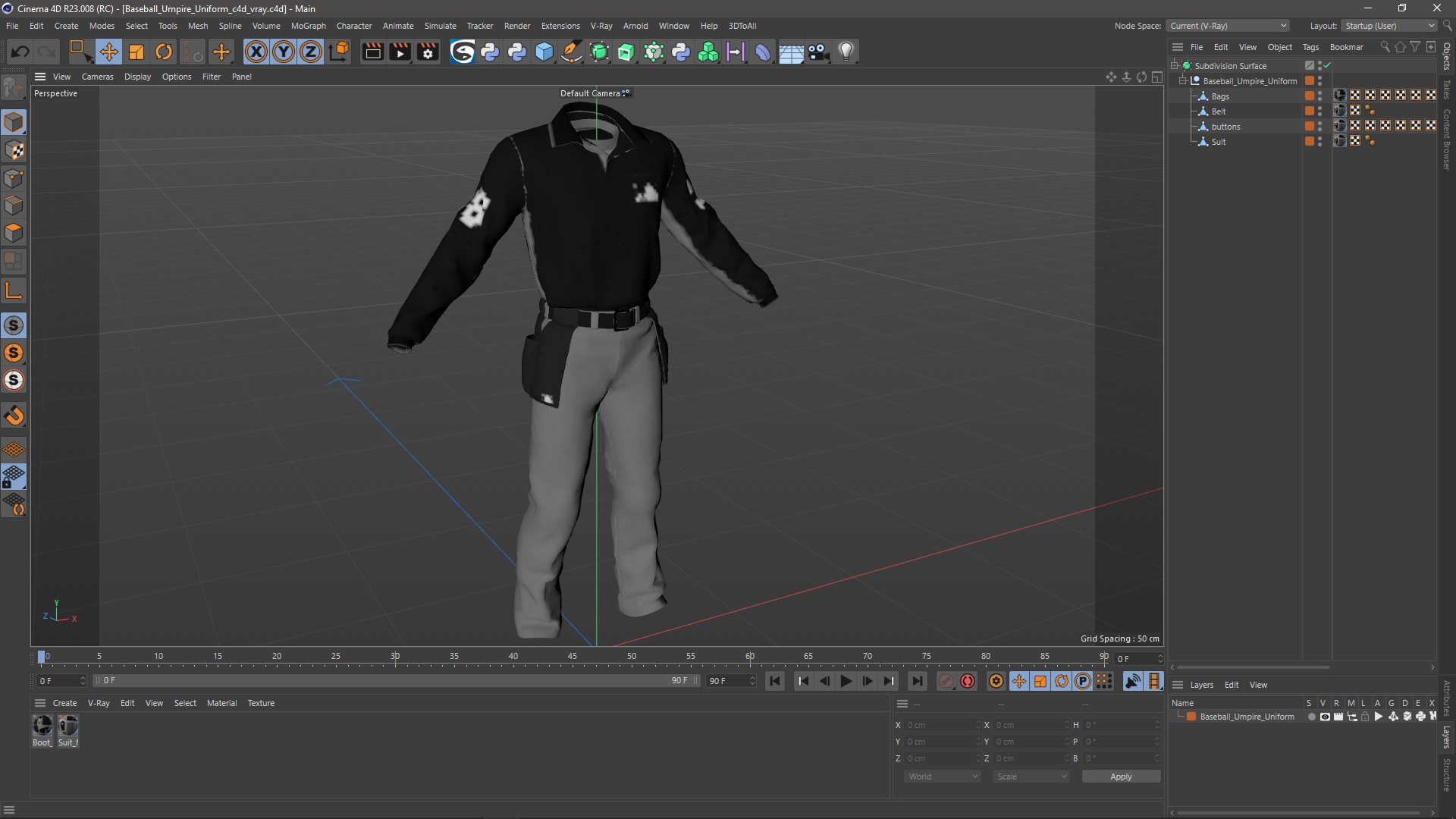This screenshot has width=1456, height=819.
Task: Toggle sound playback speaker icon
Action: pos(1132,681)
